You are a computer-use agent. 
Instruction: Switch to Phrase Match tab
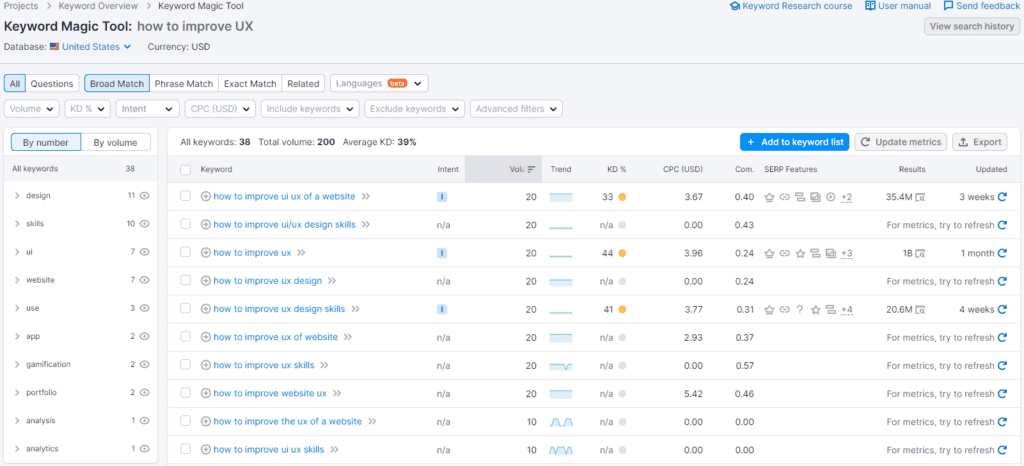(x=184, y=84)
